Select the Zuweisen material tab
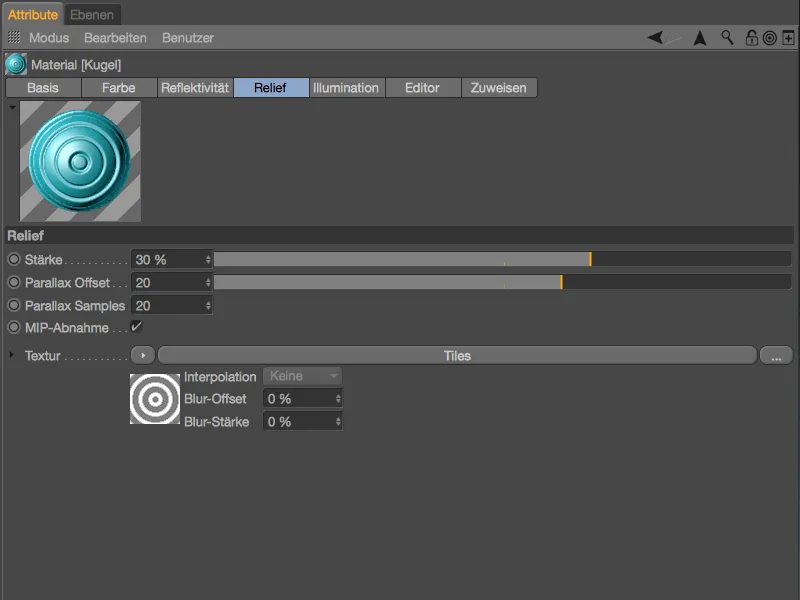Image resolution: width=800 pixels, height=600 pixels. 498,88
